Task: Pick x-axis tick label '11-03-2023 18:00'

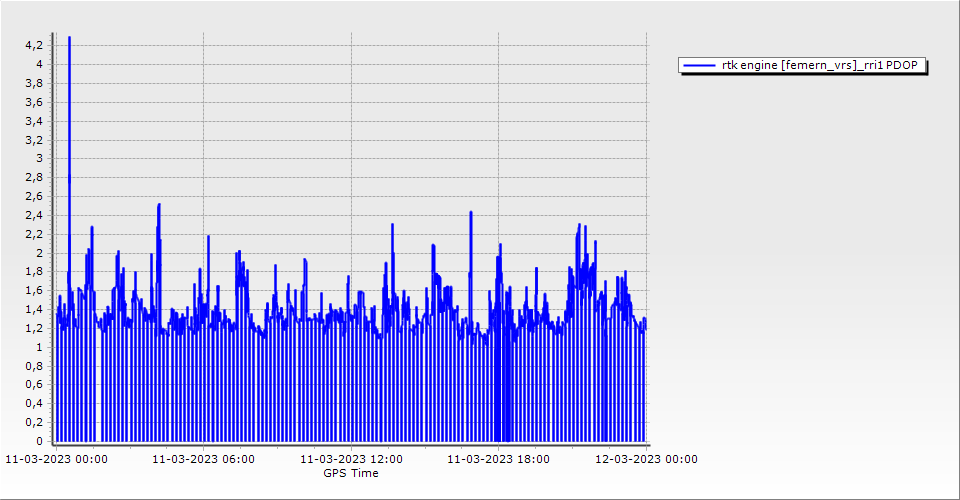Action: click(x=498, y=459)
